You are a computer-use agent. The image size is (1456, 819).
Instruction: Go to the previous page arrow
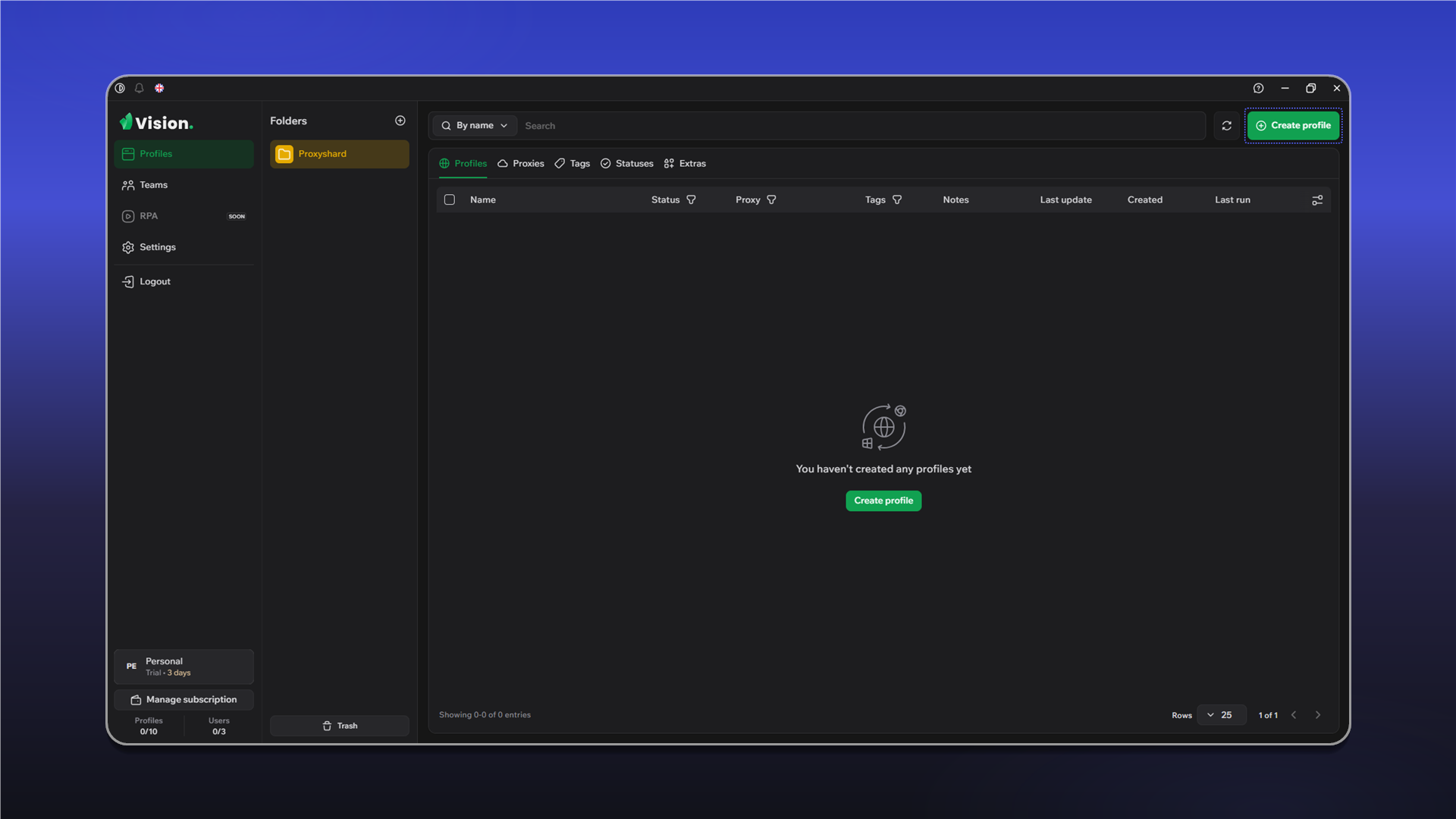[1294, 715]
